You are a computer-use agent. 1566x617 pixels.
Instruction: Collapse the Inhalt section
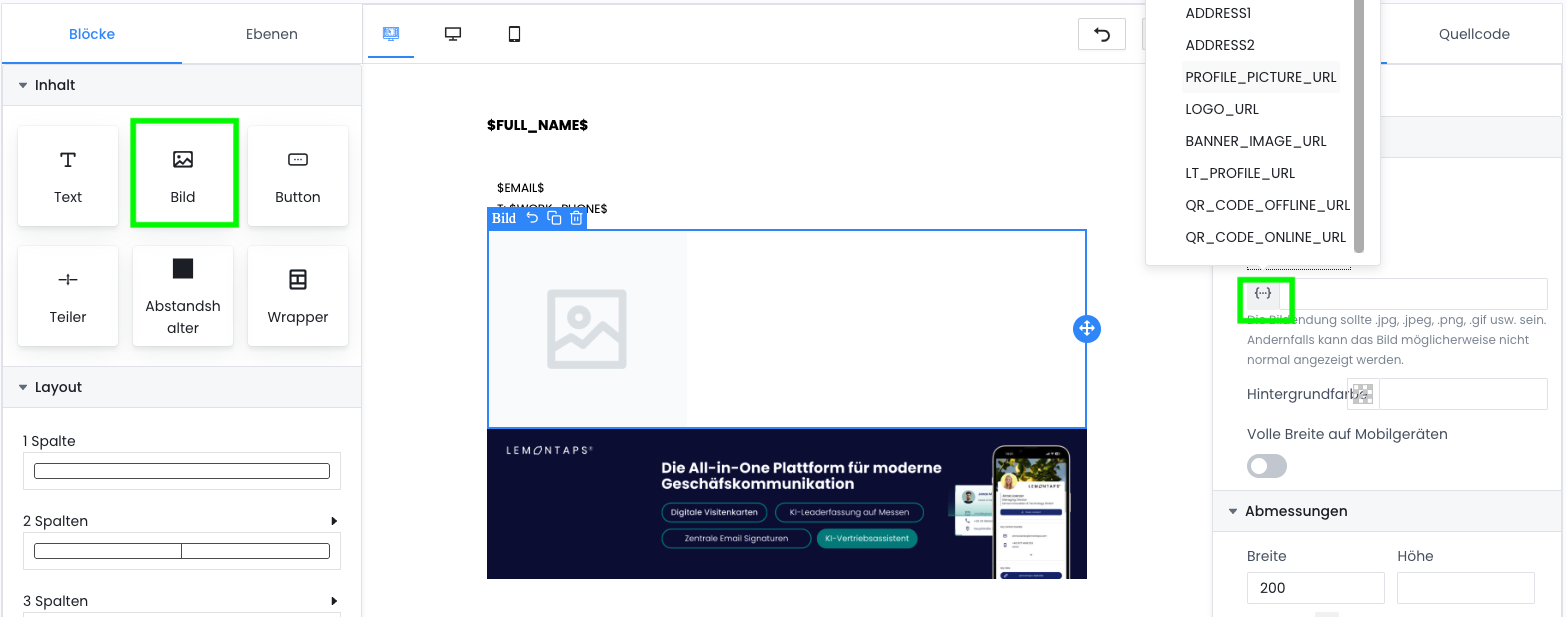(x=23, y=85)
